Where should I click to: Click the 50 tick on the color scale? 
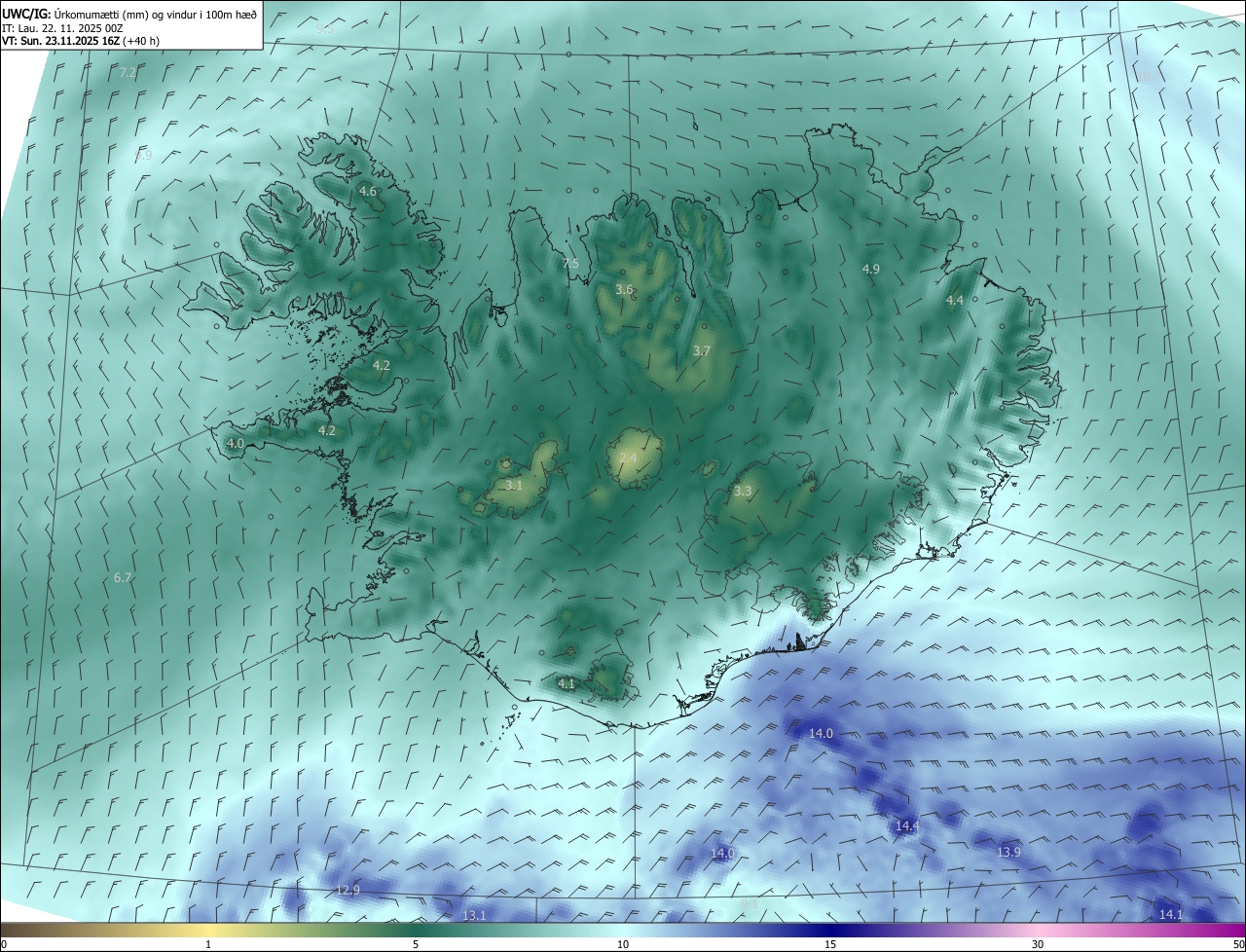coord(1239,944)
